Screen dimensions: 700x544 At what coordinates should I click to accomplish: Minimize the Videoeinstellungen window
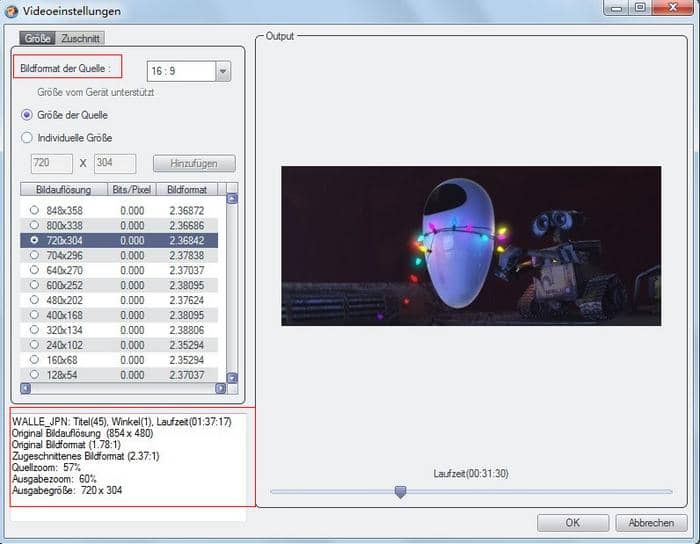(617, 8)
